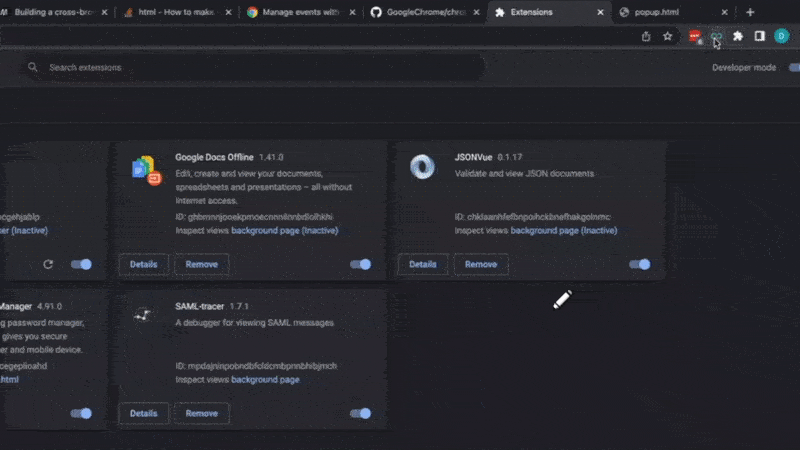This screenshot has height=450, width=800.
Task: Turn off the SAML-tracer extension toggle
Action: [361, 413]
